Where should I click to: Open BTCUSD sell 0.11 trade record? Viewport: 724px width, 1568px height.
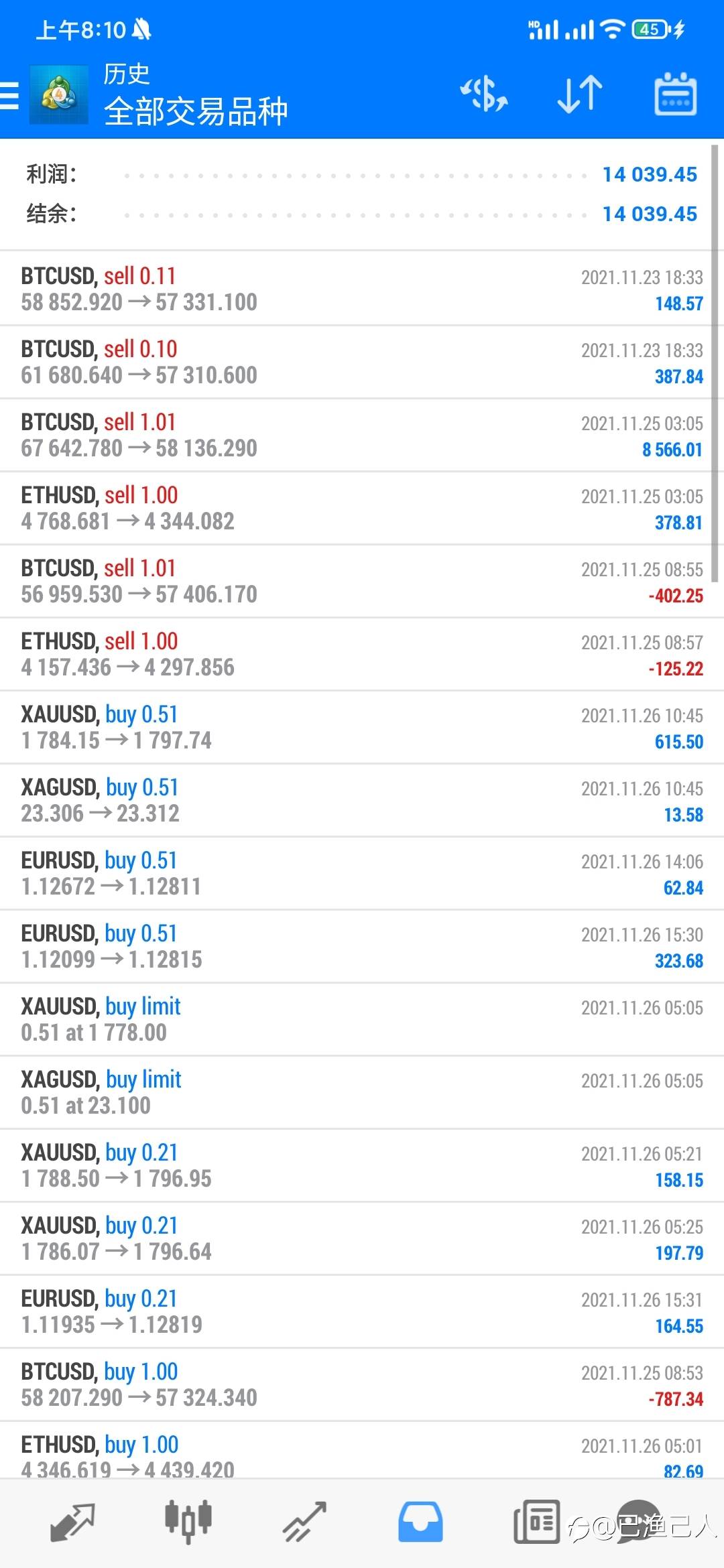click(362, 289)
